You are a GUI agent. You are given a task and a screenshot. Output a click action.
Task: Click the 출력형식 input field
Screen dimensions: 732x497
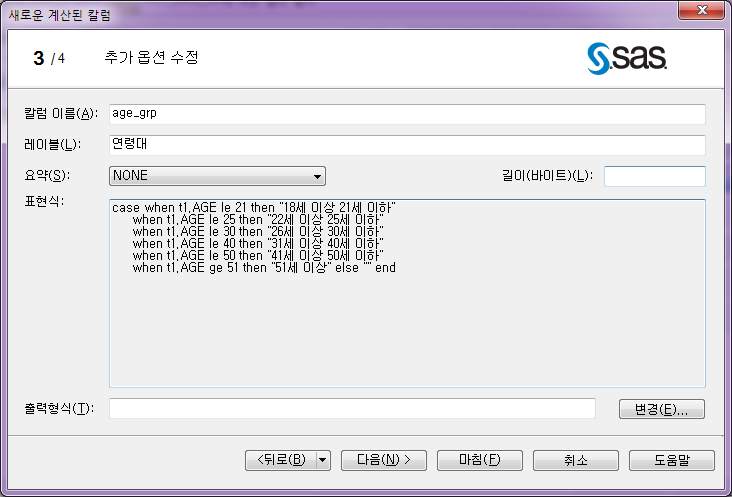tap(352, 409)
